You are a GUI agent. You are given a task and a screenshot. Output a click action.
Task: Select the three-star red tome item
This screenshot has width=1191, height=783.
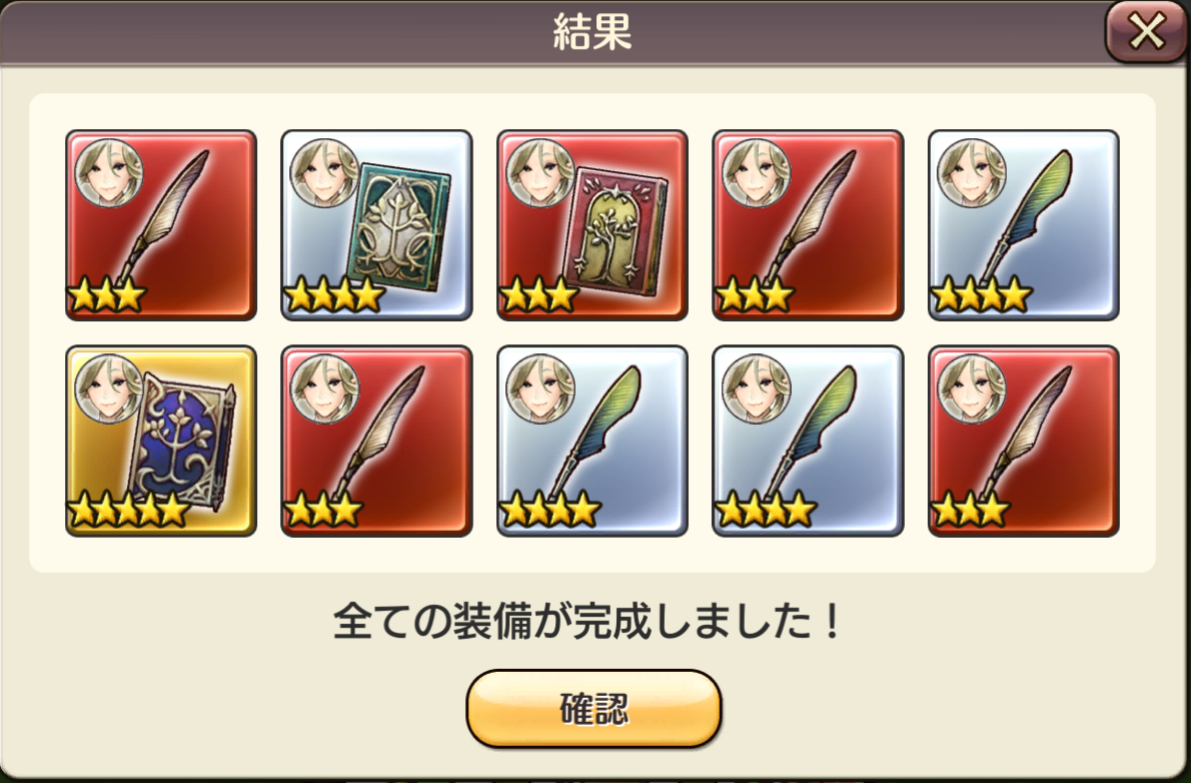click(592, 225)
